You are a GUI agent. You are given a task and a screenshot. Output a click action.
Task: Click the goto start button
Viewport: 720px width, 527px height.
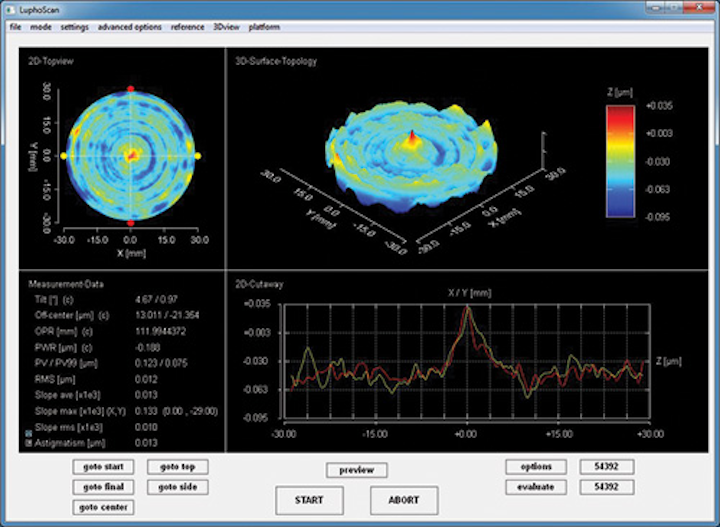pyautogui.click(x=103, y=467)
